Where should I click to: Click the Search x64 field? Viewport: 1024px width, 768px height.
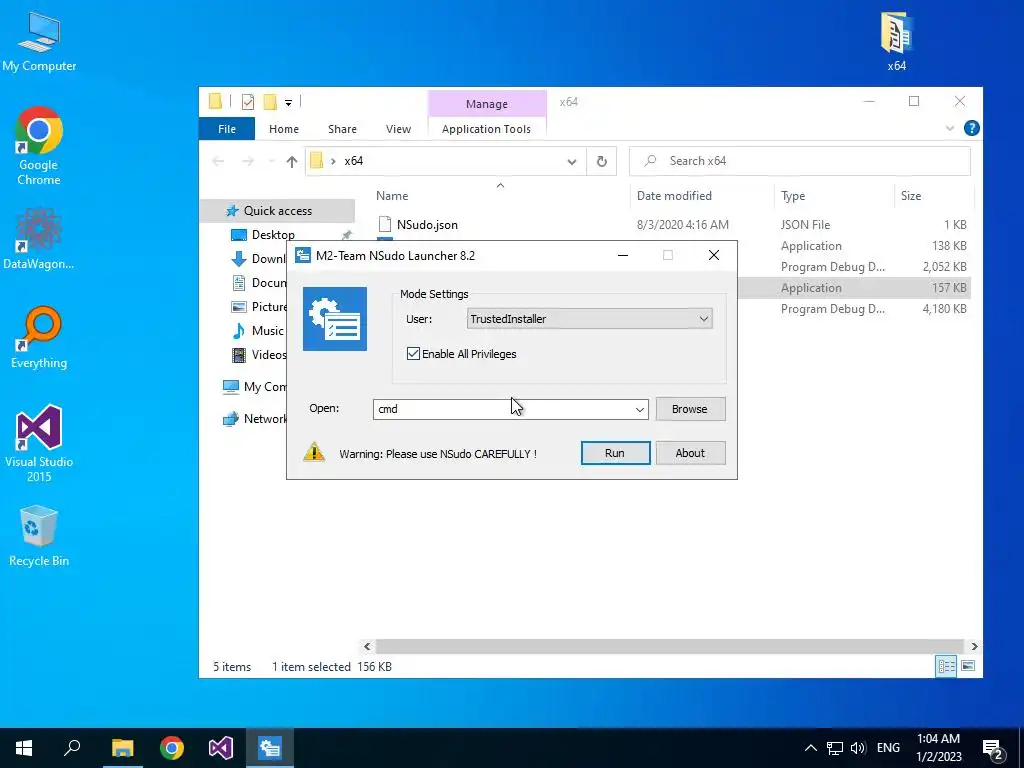799,161
